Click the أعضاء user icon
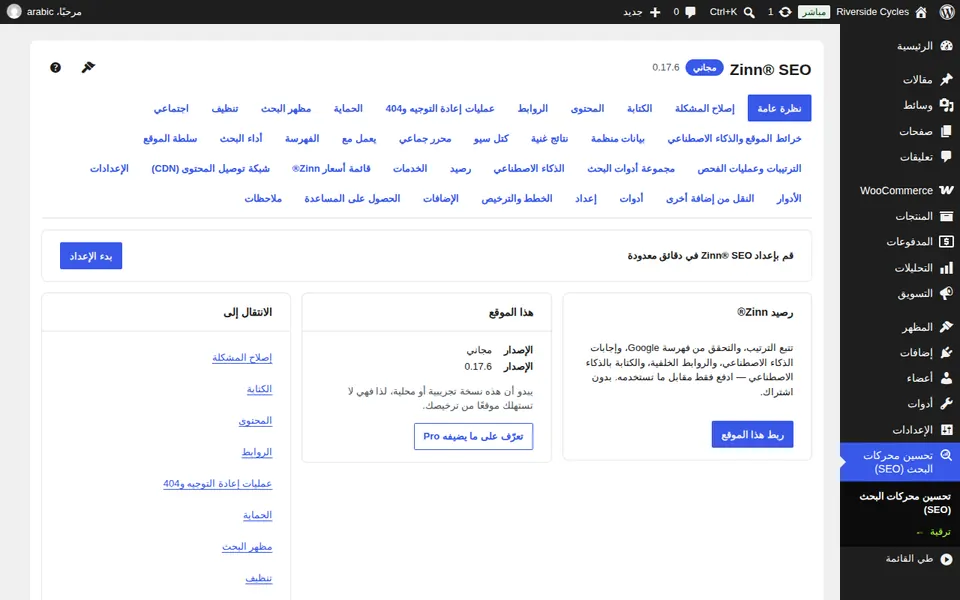The height and width of the screenshot is (600, 960). 947,378
